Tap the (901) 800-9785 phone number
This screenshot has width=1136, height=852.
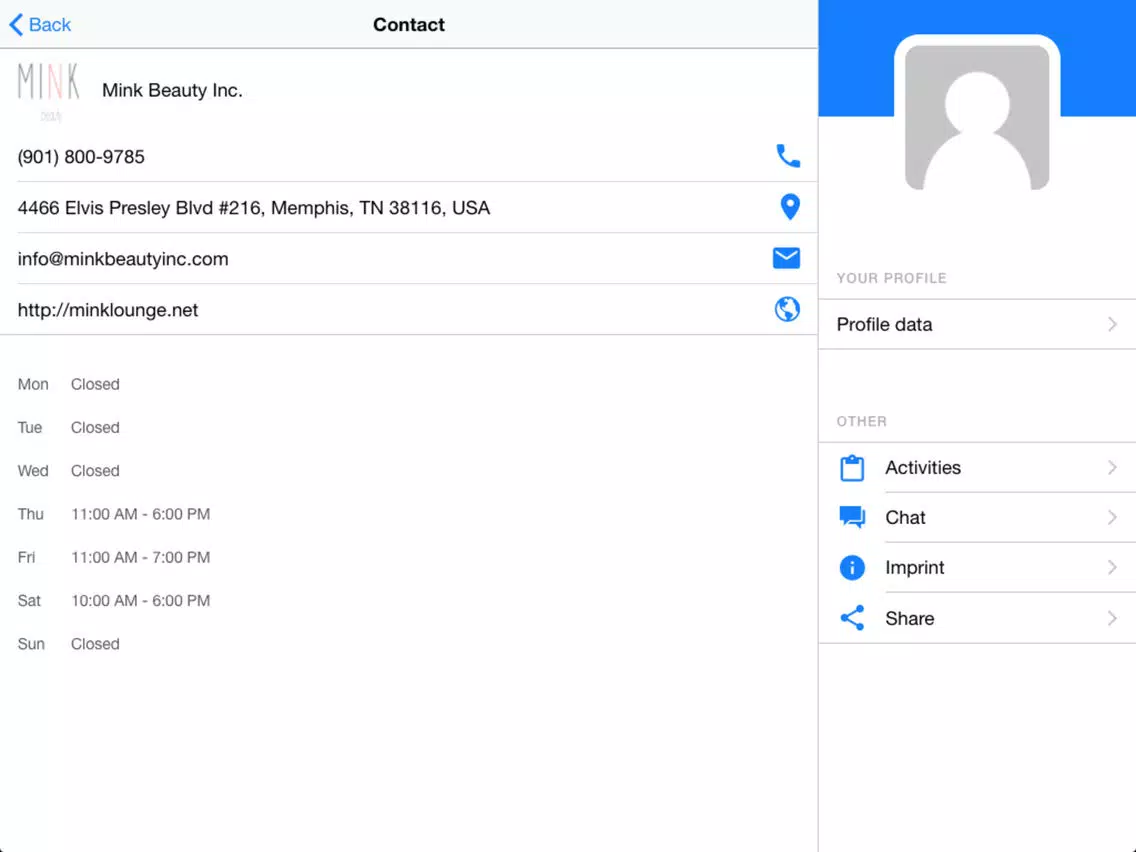[81, 156]
